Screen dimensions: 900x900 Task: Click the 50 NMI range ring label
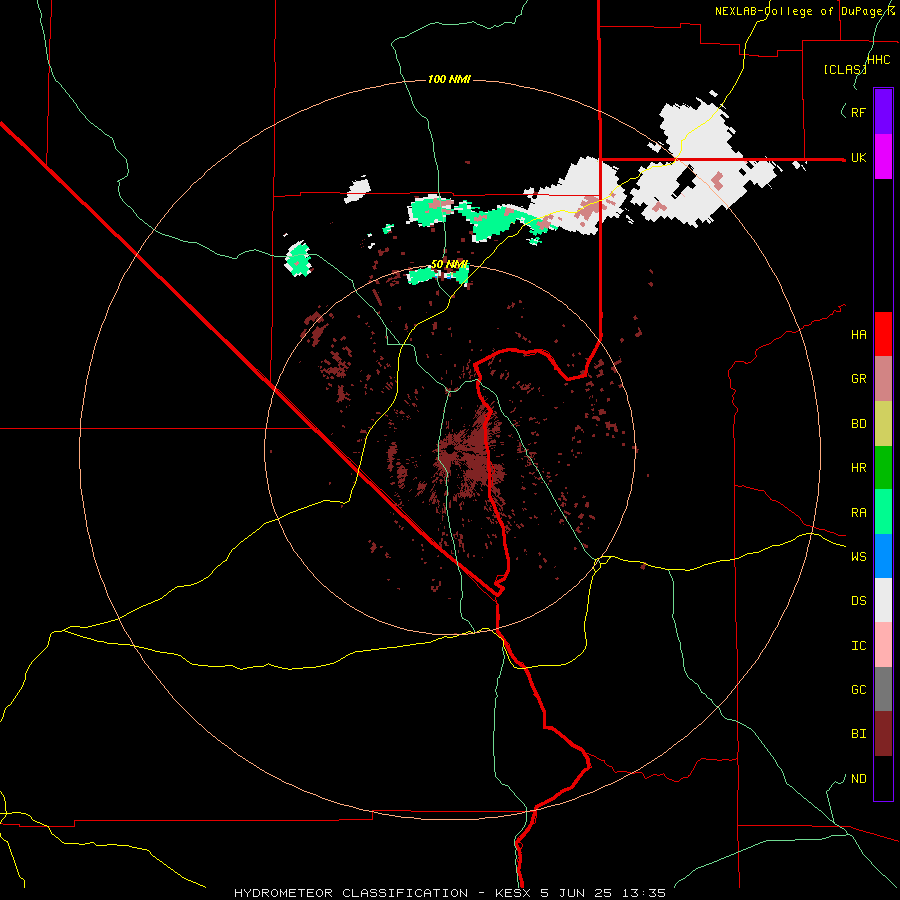tap(449, 264)
